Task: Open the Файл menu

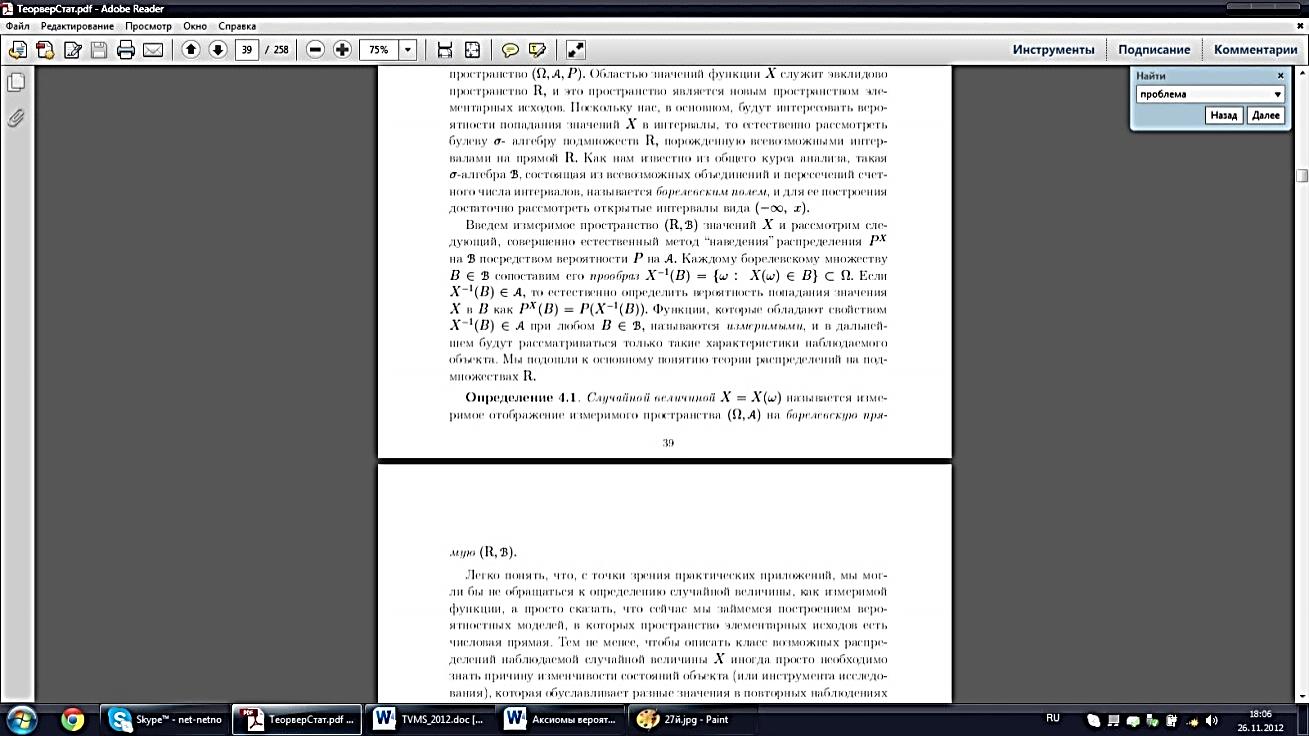Action: coord(17,26)
